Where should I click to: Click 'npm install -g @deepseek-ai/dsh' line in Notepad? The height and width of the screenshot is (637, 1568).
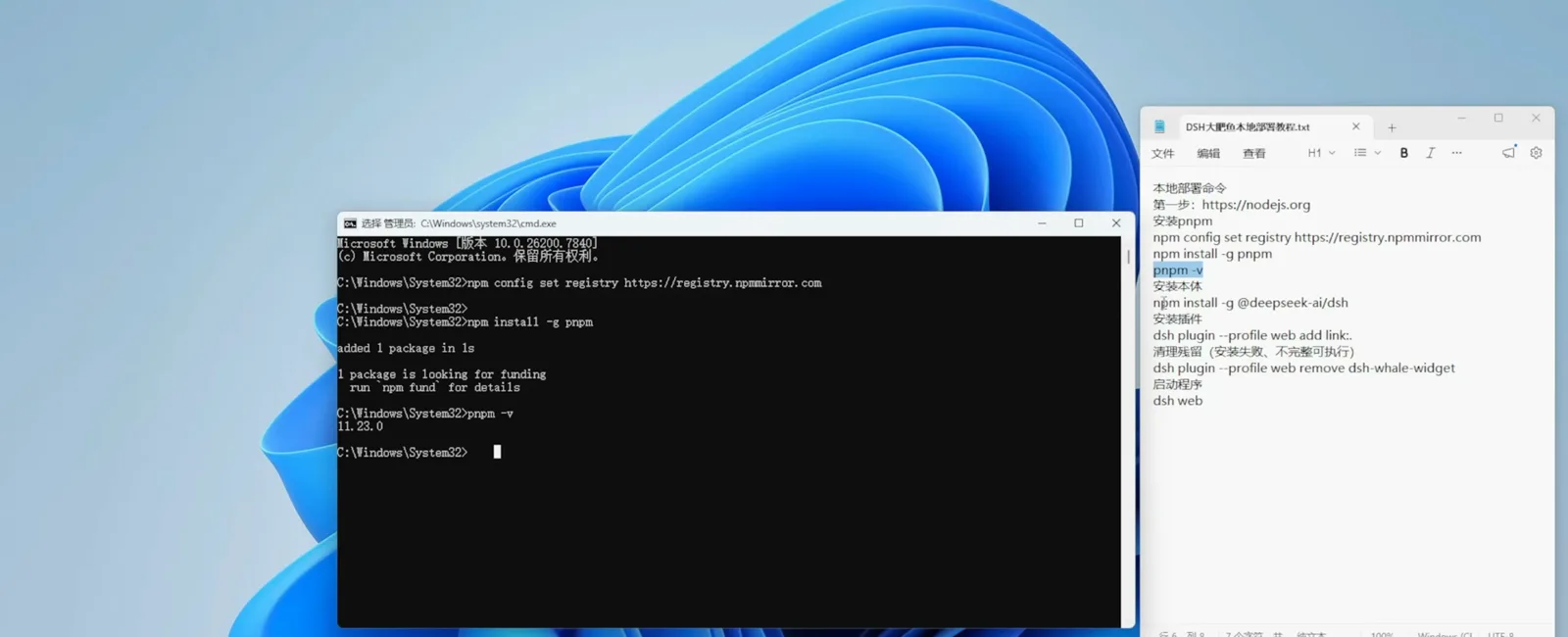coord(1250,303)
